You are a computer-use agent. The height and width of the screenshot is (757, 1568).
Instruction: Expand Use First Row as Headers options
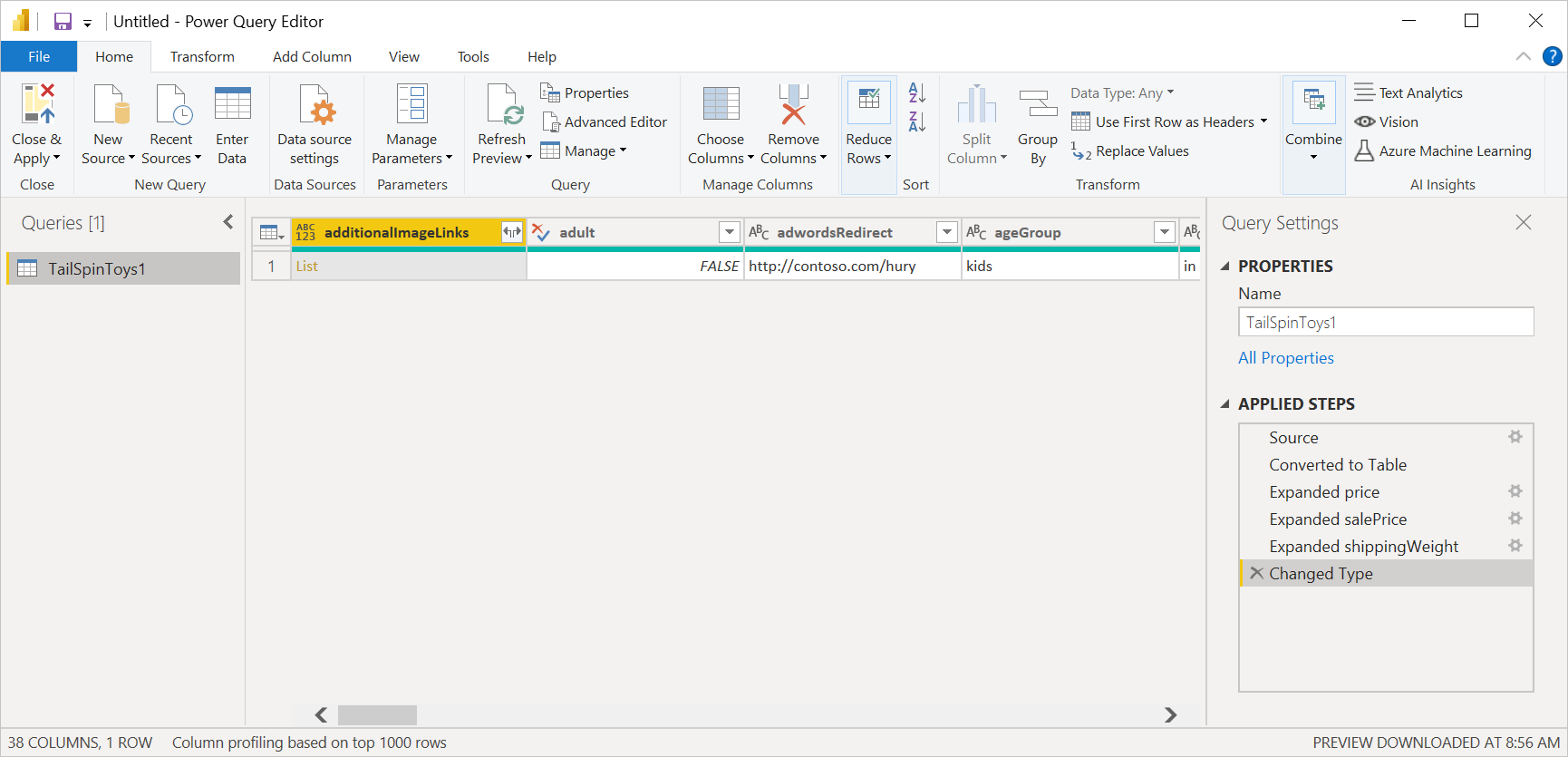click(x=1263, y=121)
